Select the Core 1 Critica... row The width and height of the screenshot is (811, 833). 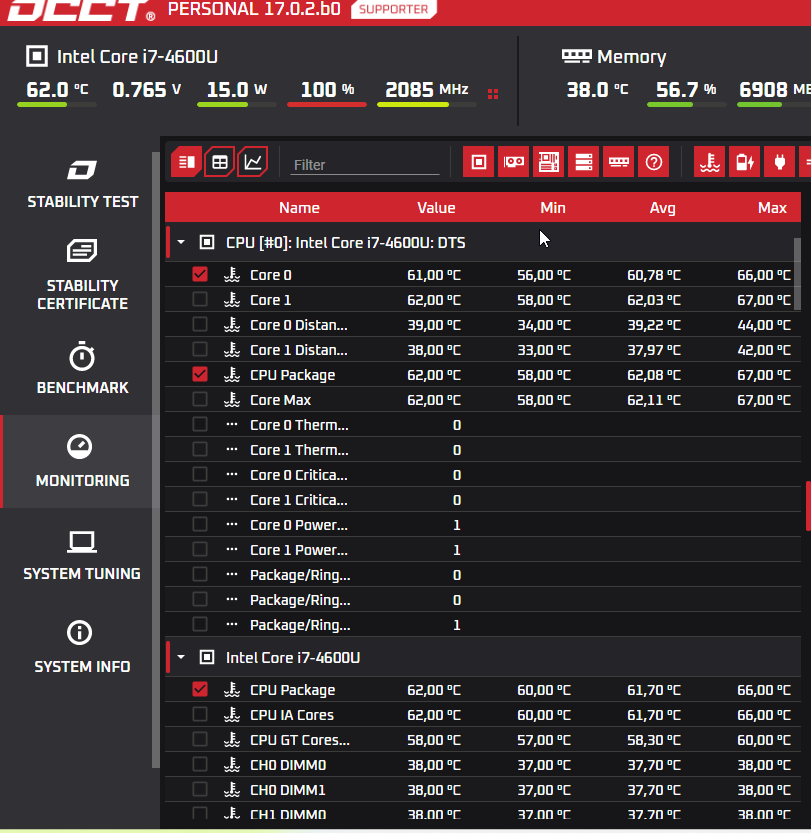click(x=483, y=499)
